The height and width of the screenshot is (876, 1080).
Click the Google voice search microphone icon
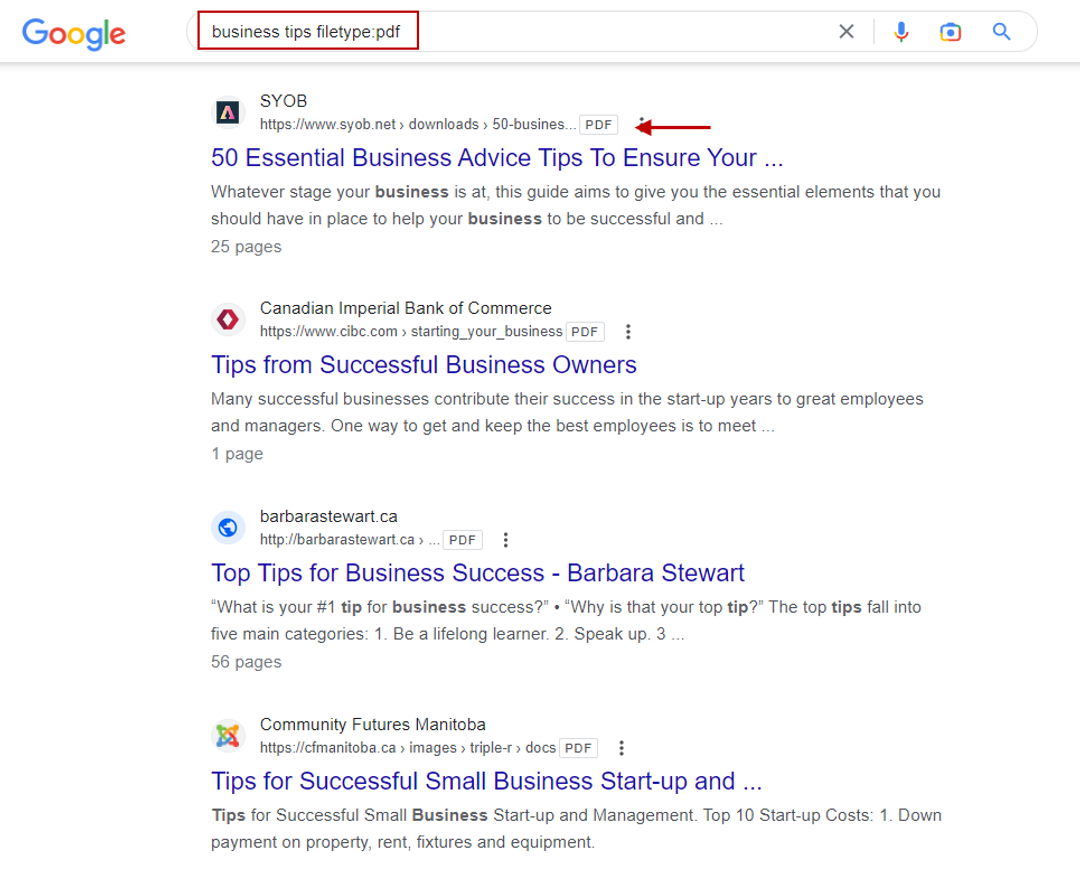tap(901, 31)
